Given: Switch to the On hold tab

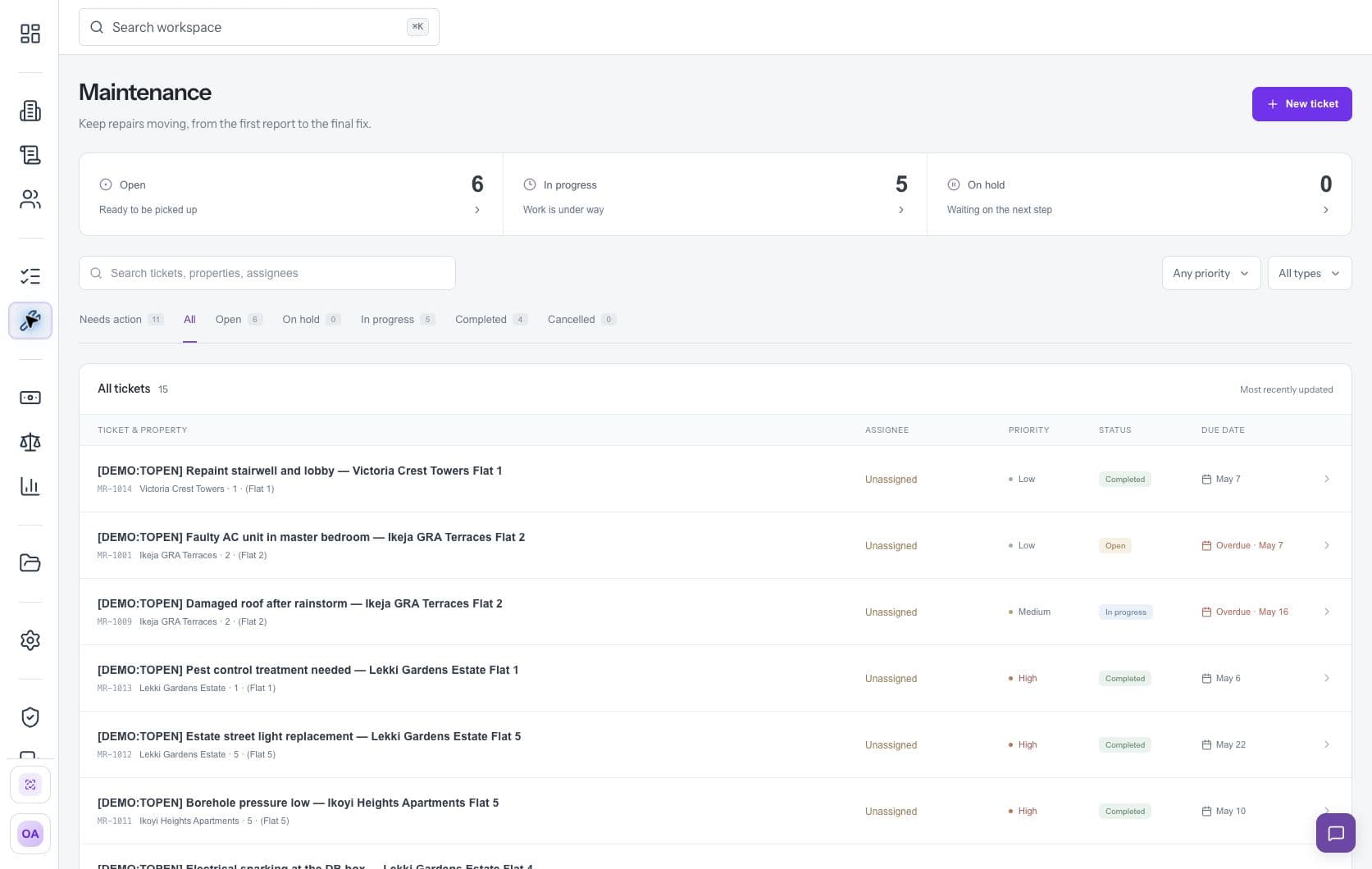Looking at the screenshot, I should click(311, 320).
